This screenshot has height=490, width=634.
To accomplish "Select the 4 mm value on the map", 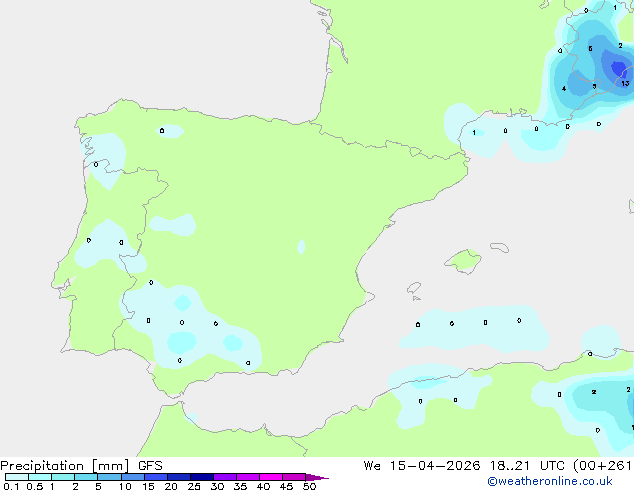I will click(x=564, y=89).
